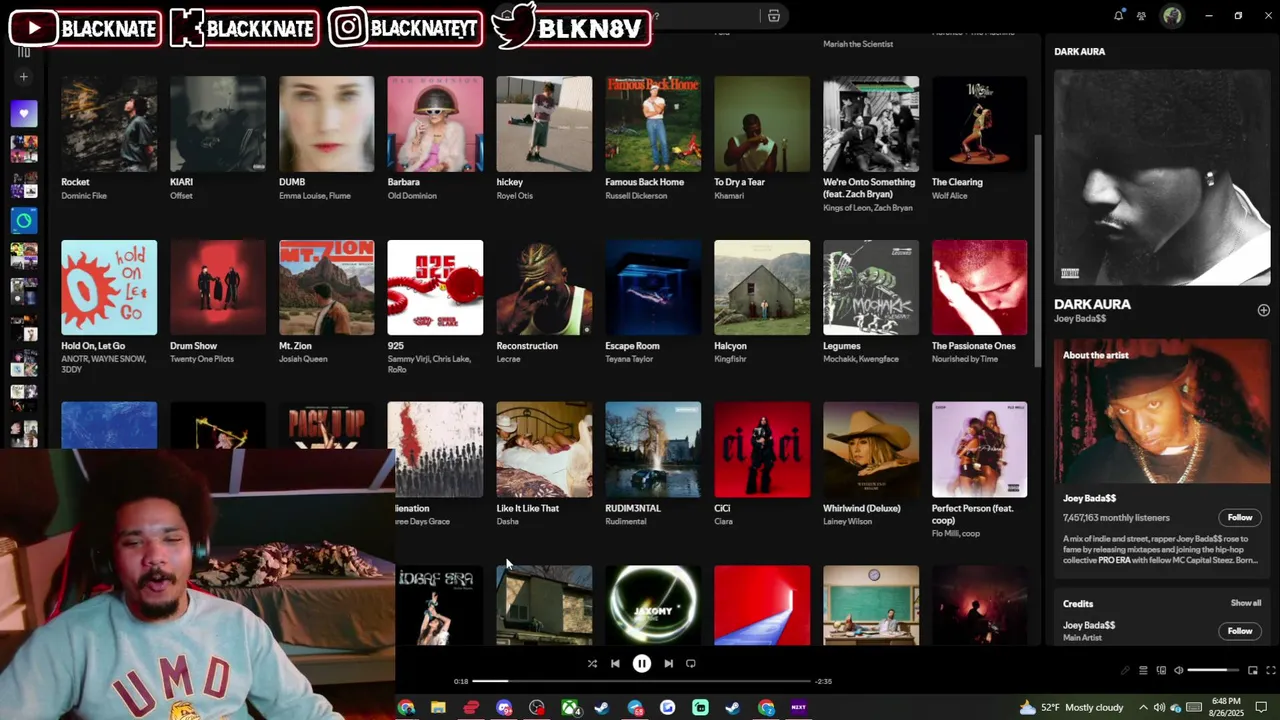Skip to the previous track
The width and height of the screenshot is (1280, 720).
tap(615, 663)
